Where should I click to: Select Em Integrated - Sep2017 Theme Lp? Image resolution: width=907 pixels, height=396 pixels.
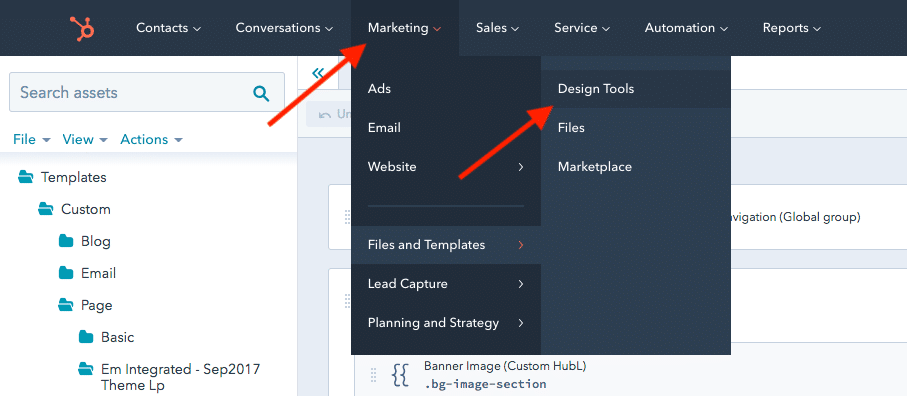tap(180, 376)
